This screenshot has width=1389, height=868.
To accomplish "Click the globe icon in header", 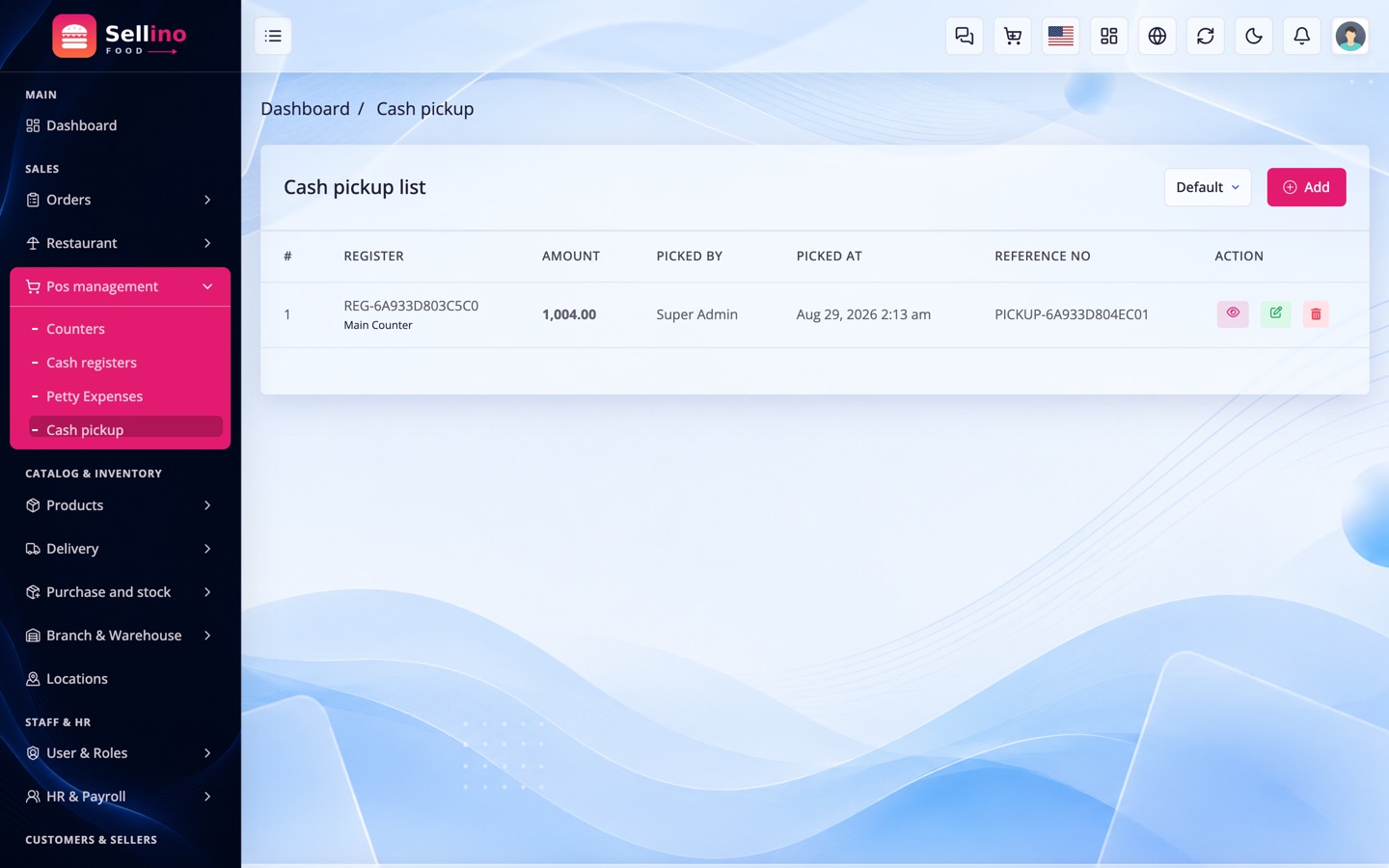I will pyautogui.click(x=1157, y=36).
